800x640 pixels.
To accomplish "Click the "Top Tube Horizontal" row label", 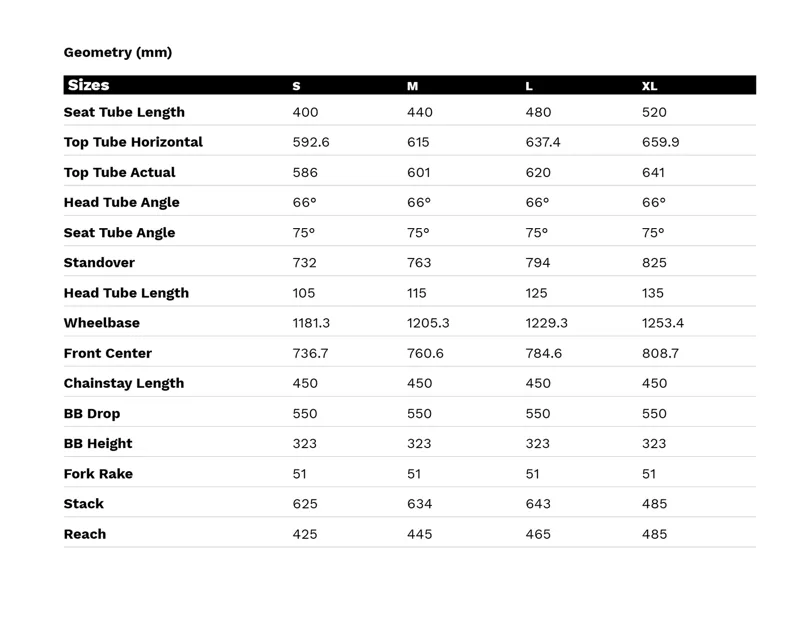I will [133, 142].
